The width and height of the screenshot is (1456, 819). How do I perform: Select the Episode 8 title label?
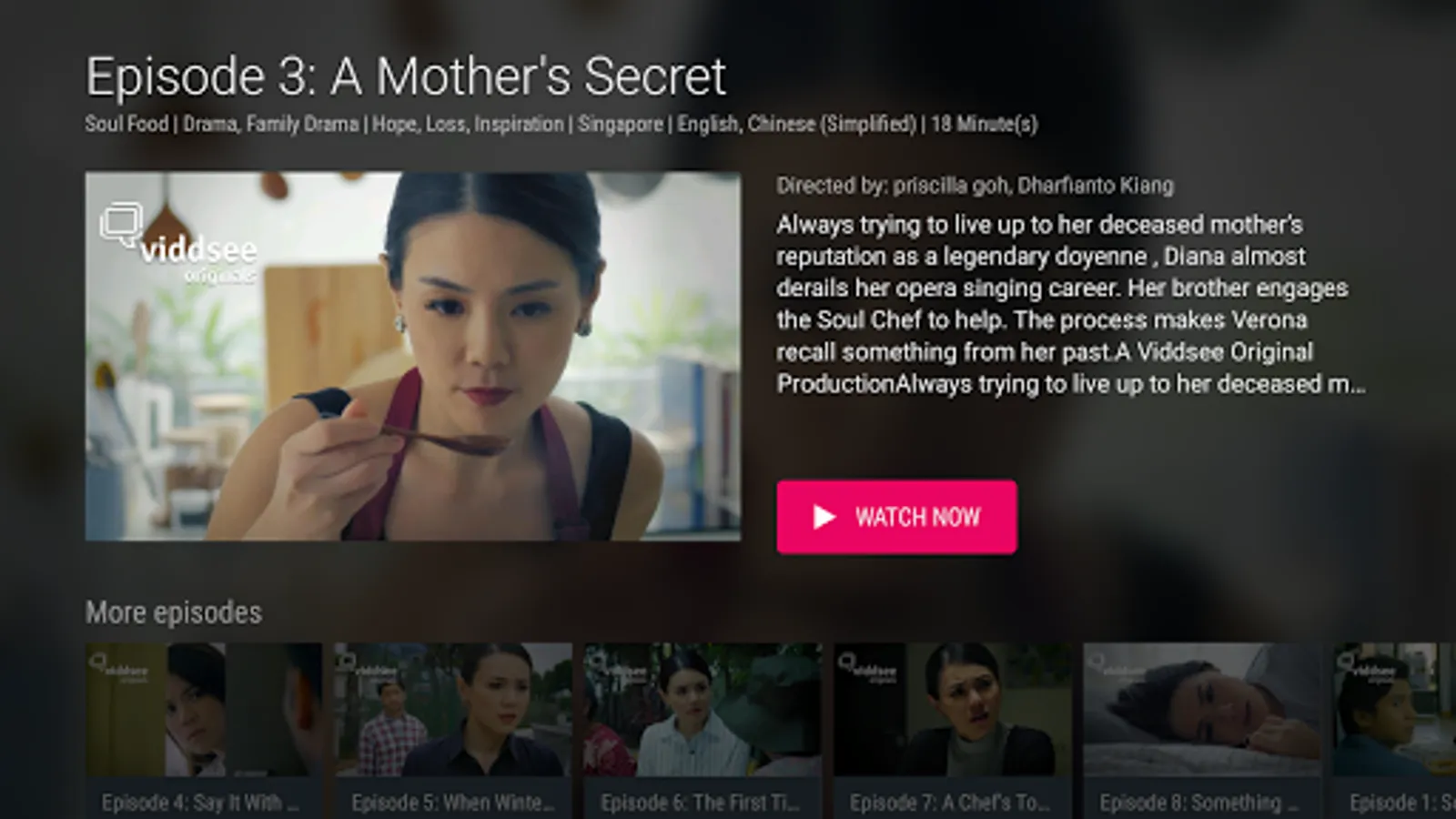tap(1199, 803)
